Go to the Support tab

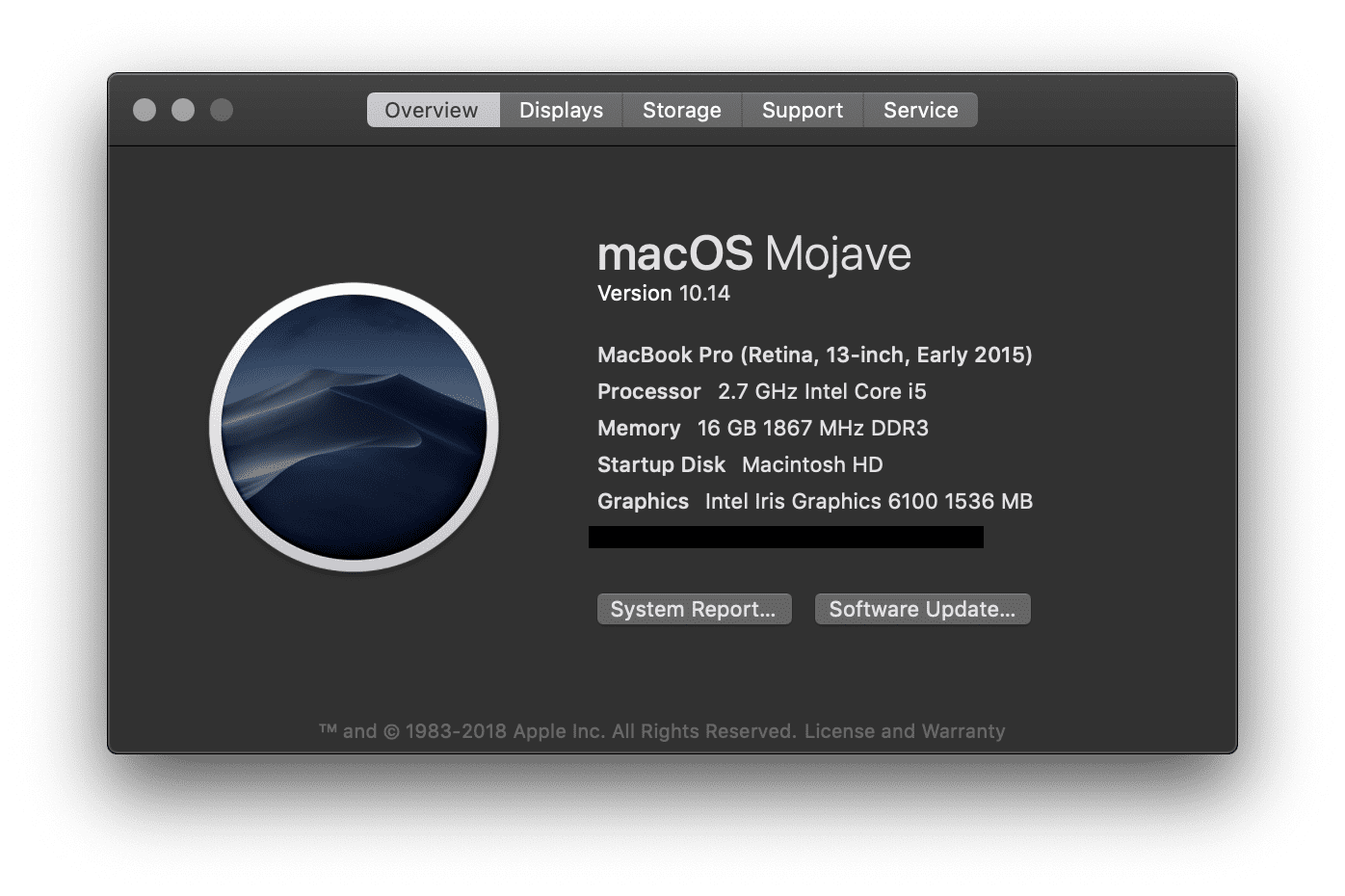coord(802,110)
